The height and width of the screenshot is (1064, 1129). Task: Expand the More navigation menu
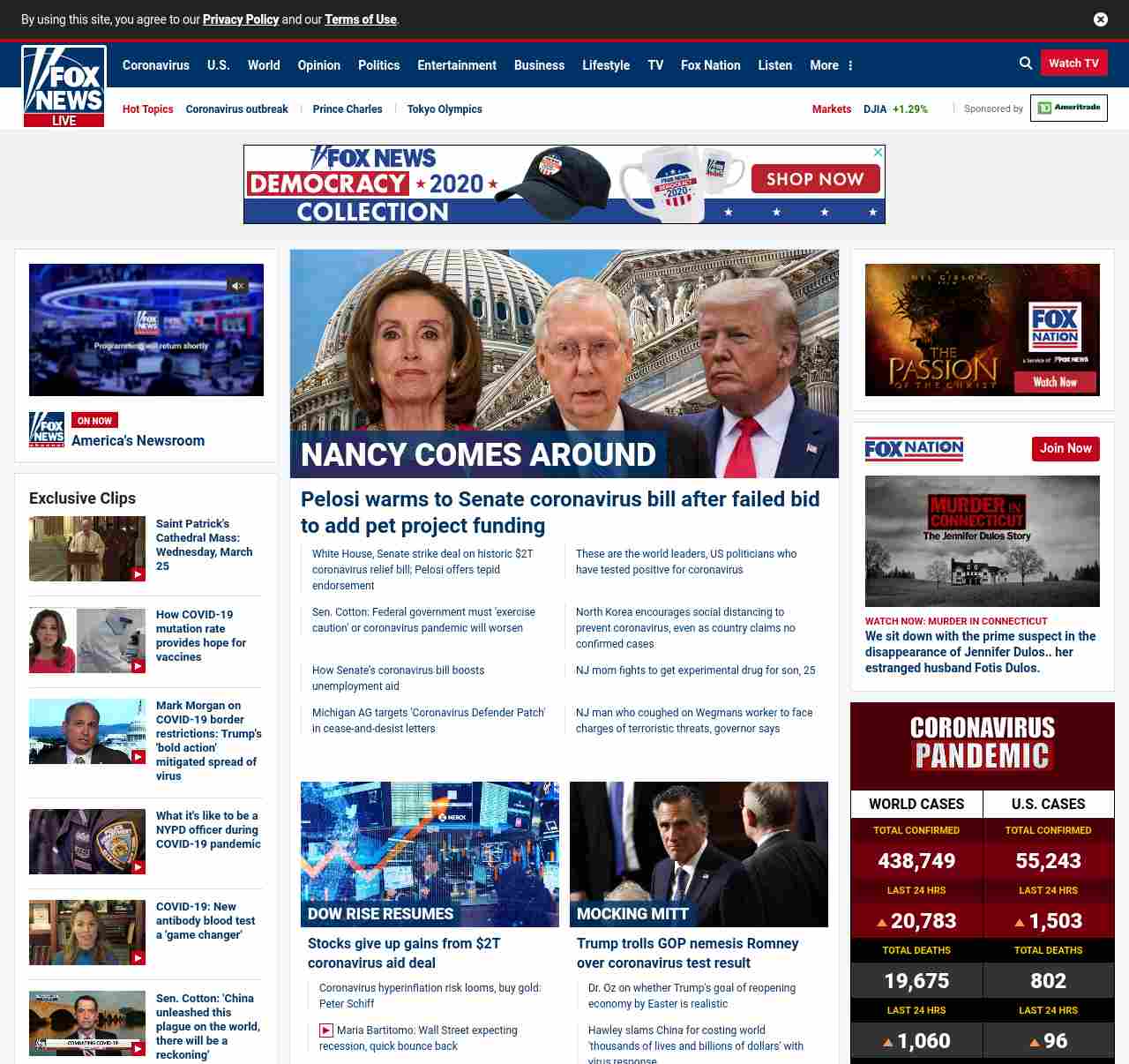click(831, 65)
